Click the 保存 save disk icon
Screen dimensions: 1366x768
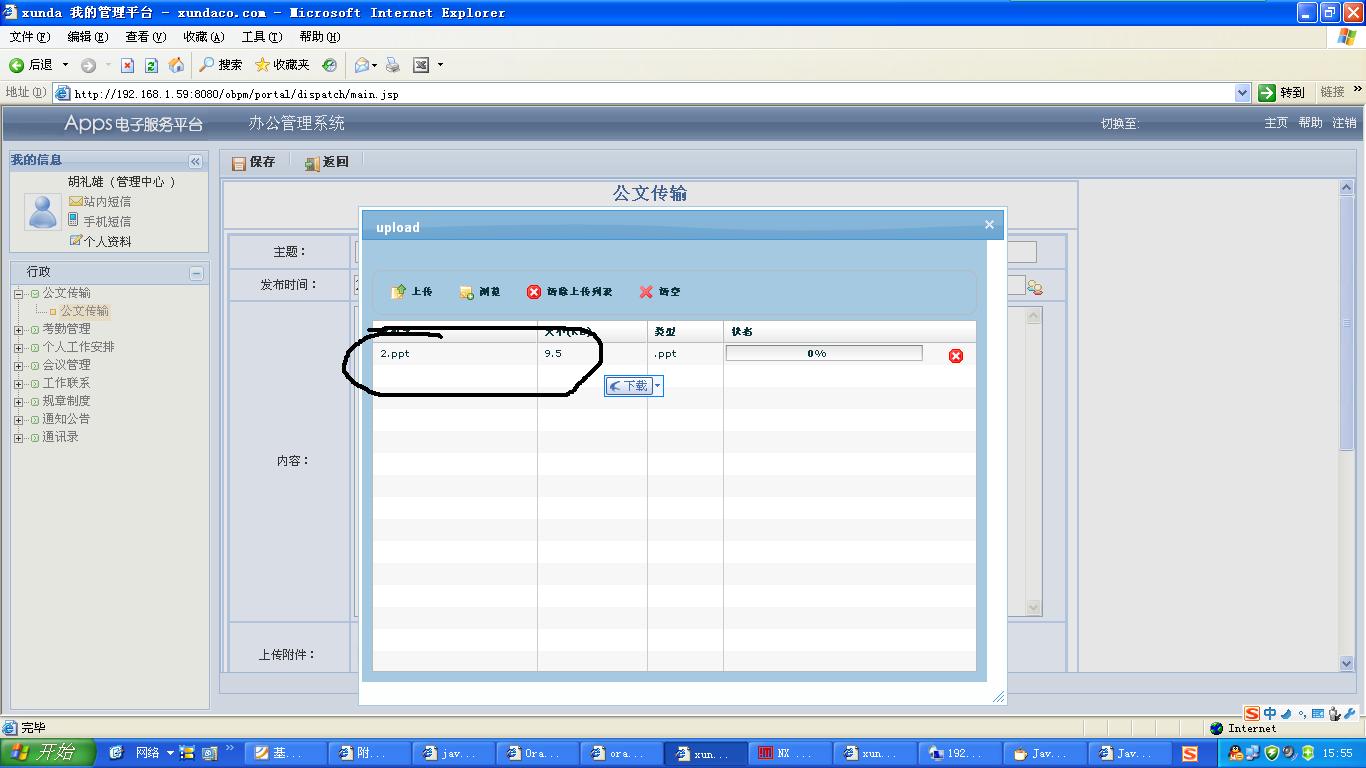pos(239,163)
